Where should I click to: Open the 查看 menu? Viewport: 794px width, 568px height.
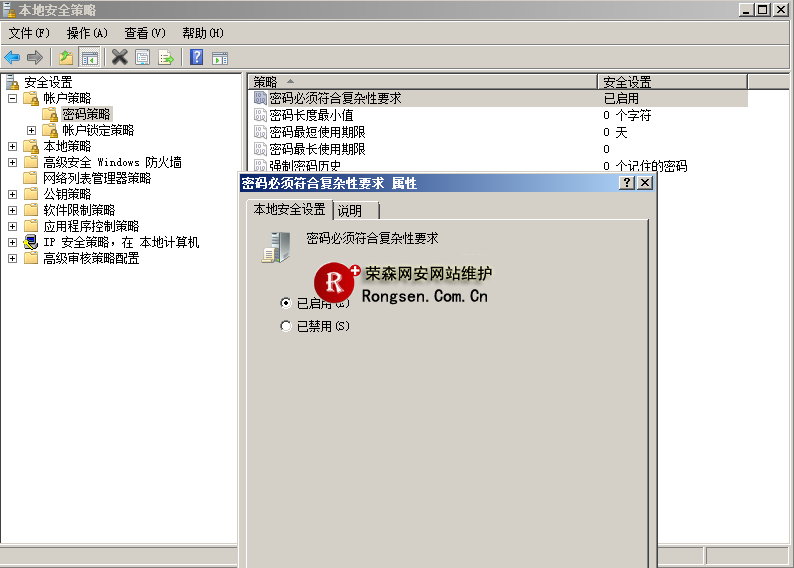pyautogui.click(x=144, y=33)
